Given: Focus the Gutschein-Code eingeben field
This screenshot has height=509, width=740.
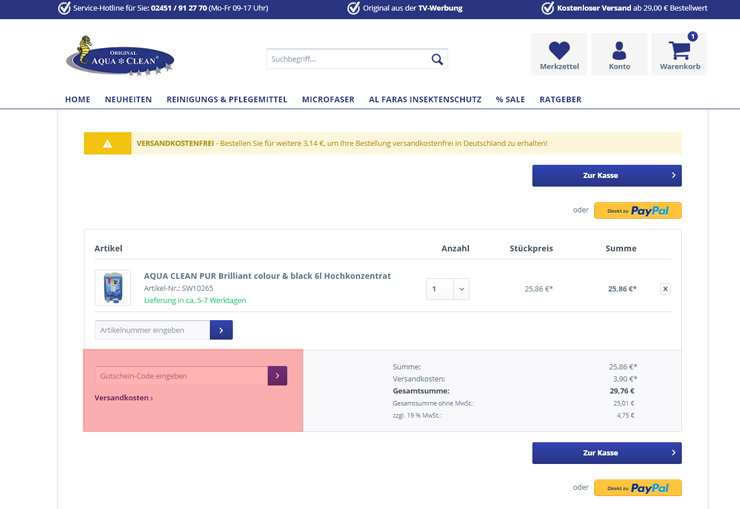Looking at the screenshot, I should (x=181, y=376).
